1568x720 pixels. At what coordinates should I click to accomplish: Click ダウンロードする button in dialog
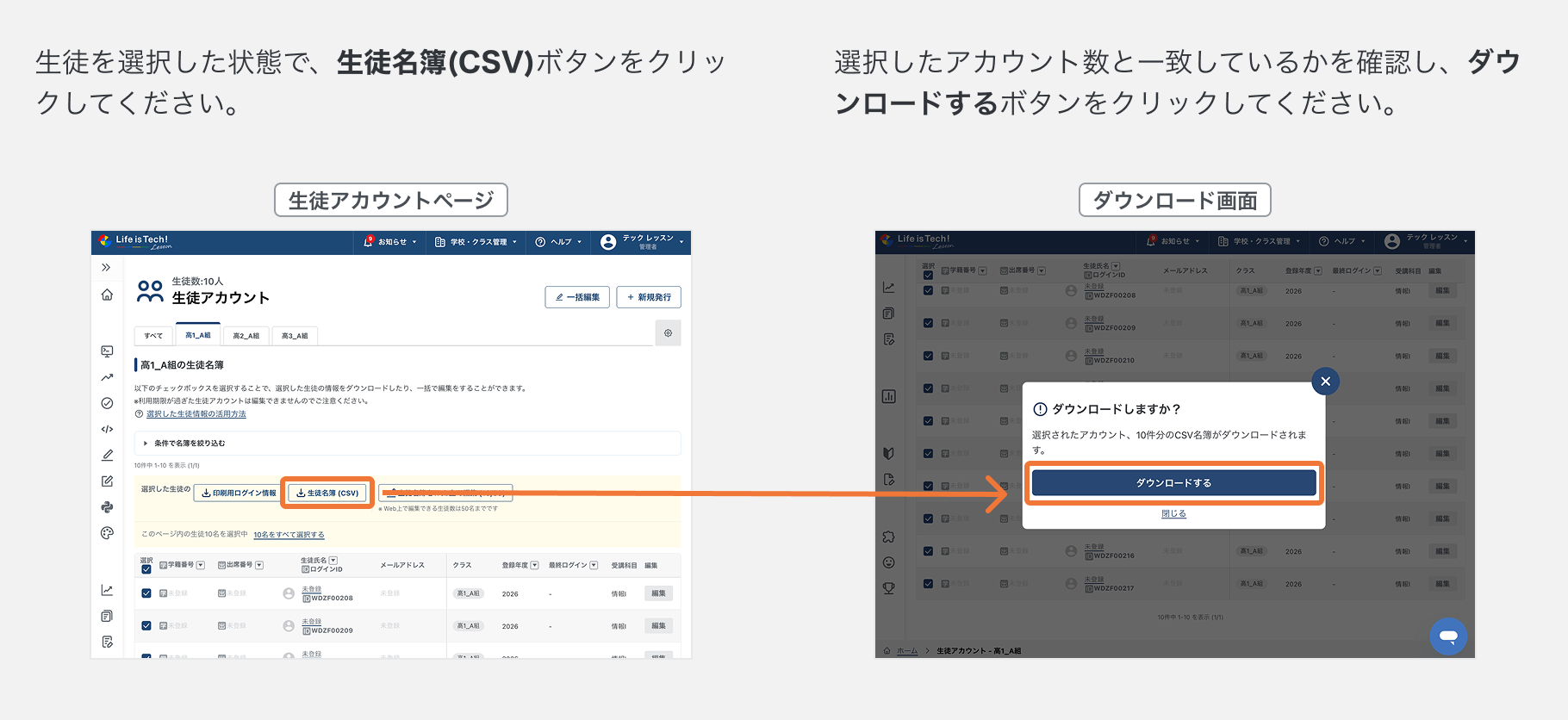point(1173,483)
